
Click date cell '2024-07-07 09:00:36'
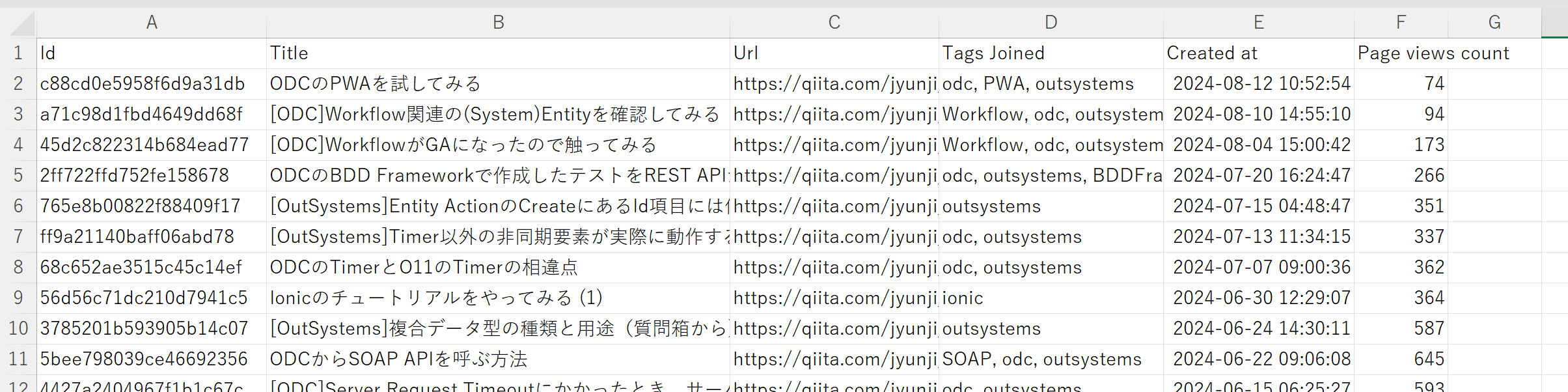coord(1258,268)
